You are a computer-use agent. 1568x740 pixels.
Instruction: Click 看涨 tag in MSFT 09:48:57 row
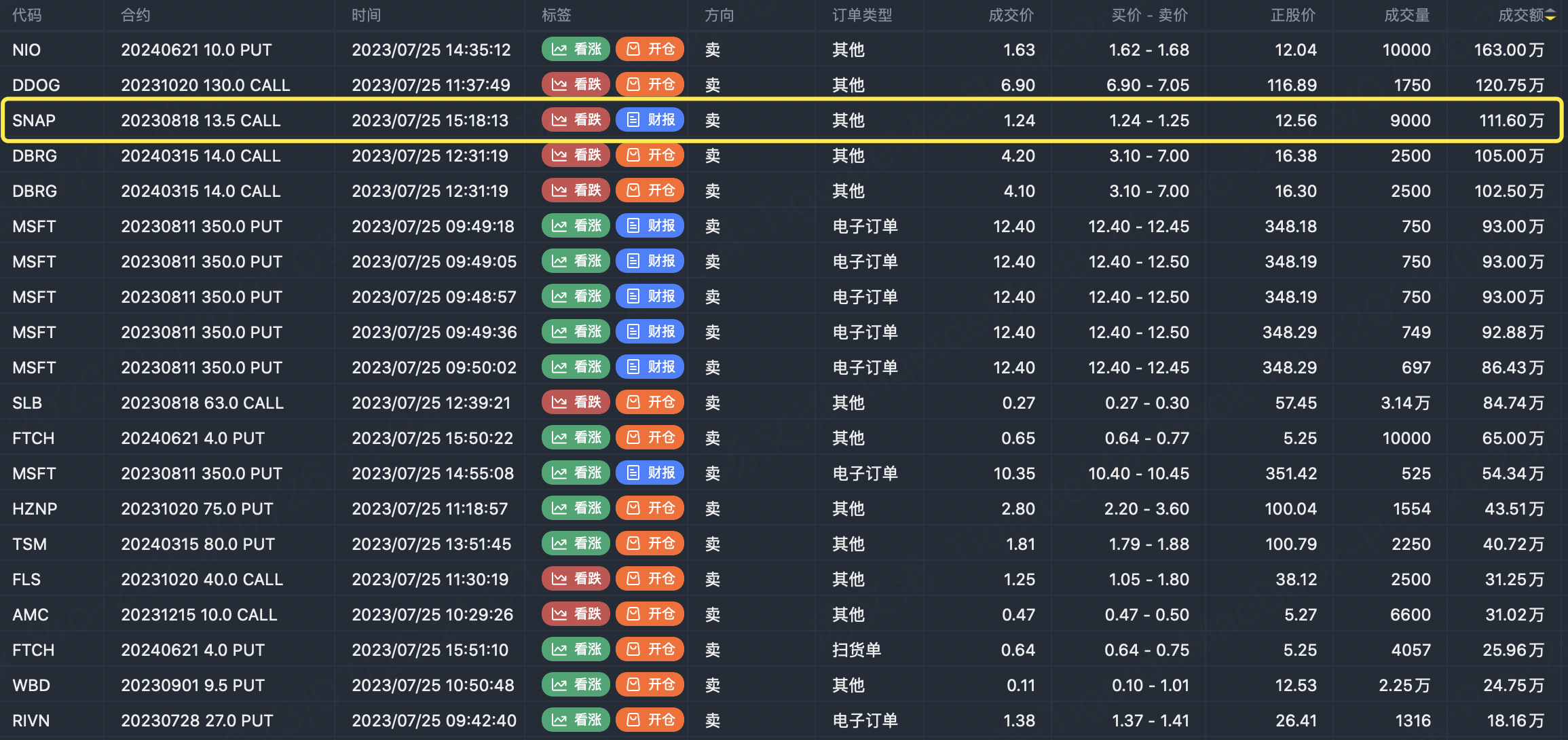(x=576, y=296)
